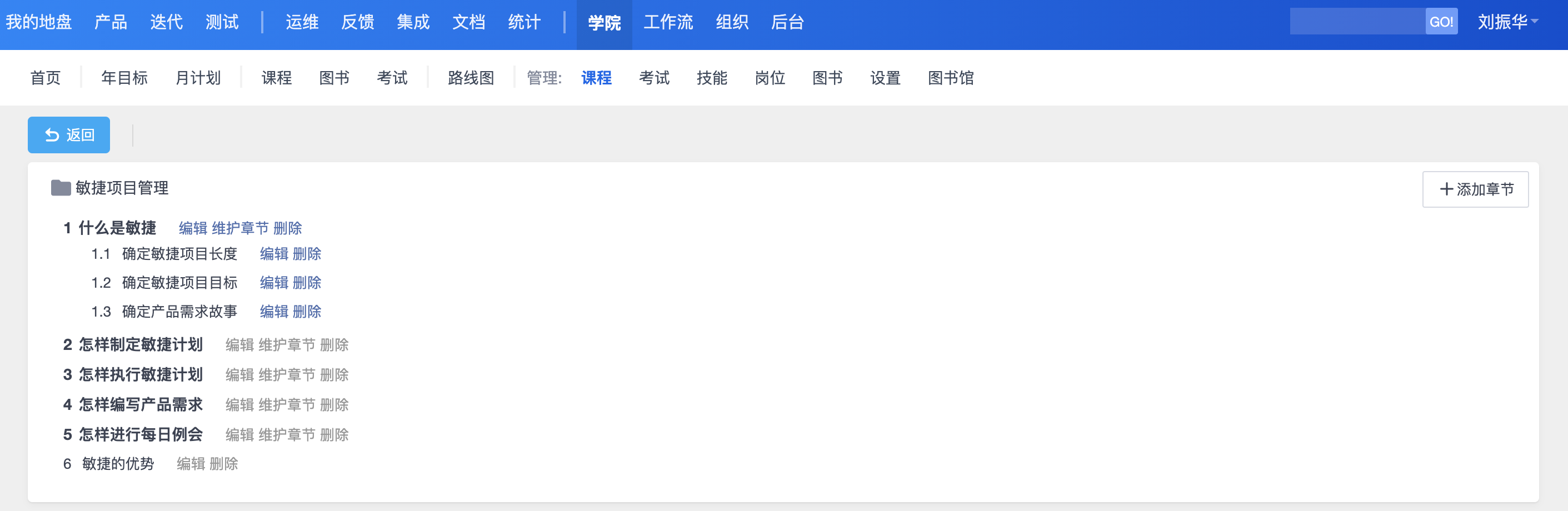Open the 刘振华 user dropdown menu
The width and height of the screenshot is (1568, 511).
point(1508,22)
